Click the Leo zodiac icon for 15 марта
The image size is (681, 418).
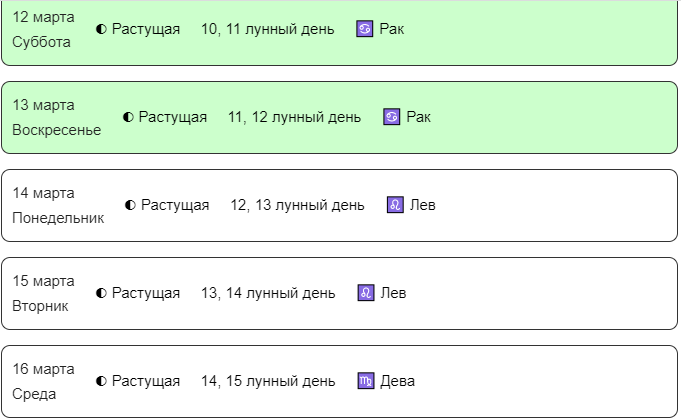[366, 293]
